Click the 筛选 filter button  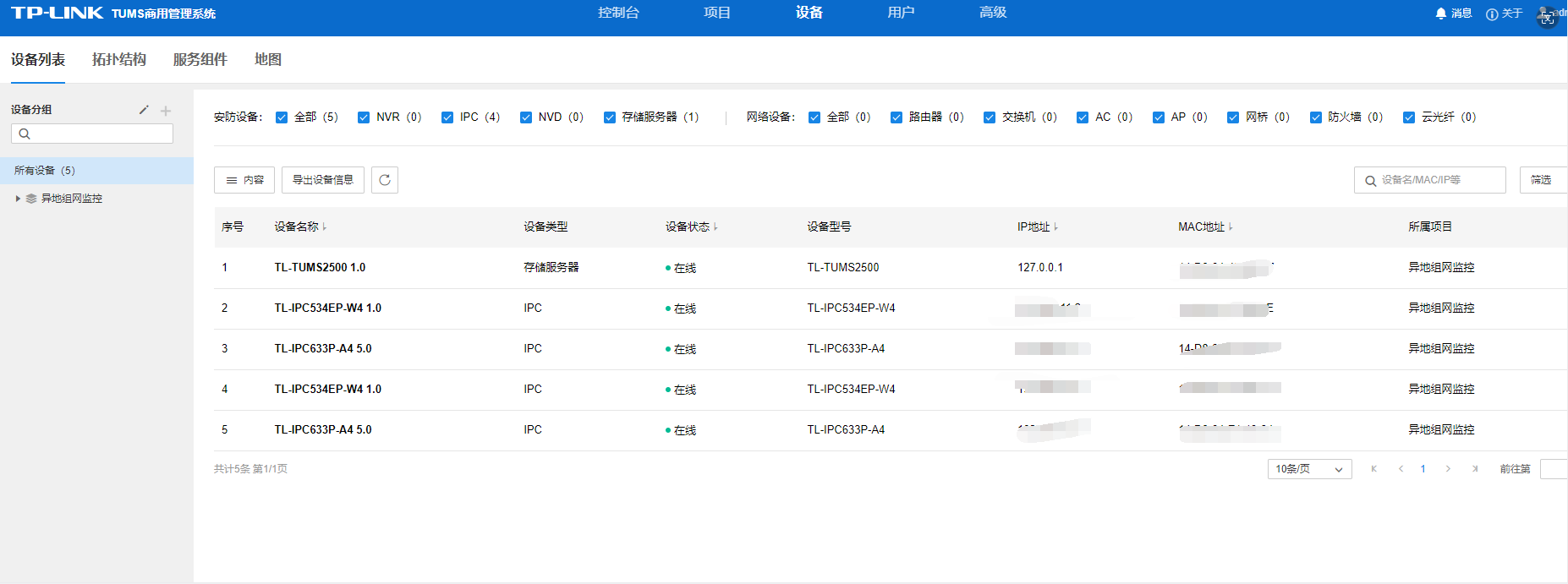[1543, 180]
